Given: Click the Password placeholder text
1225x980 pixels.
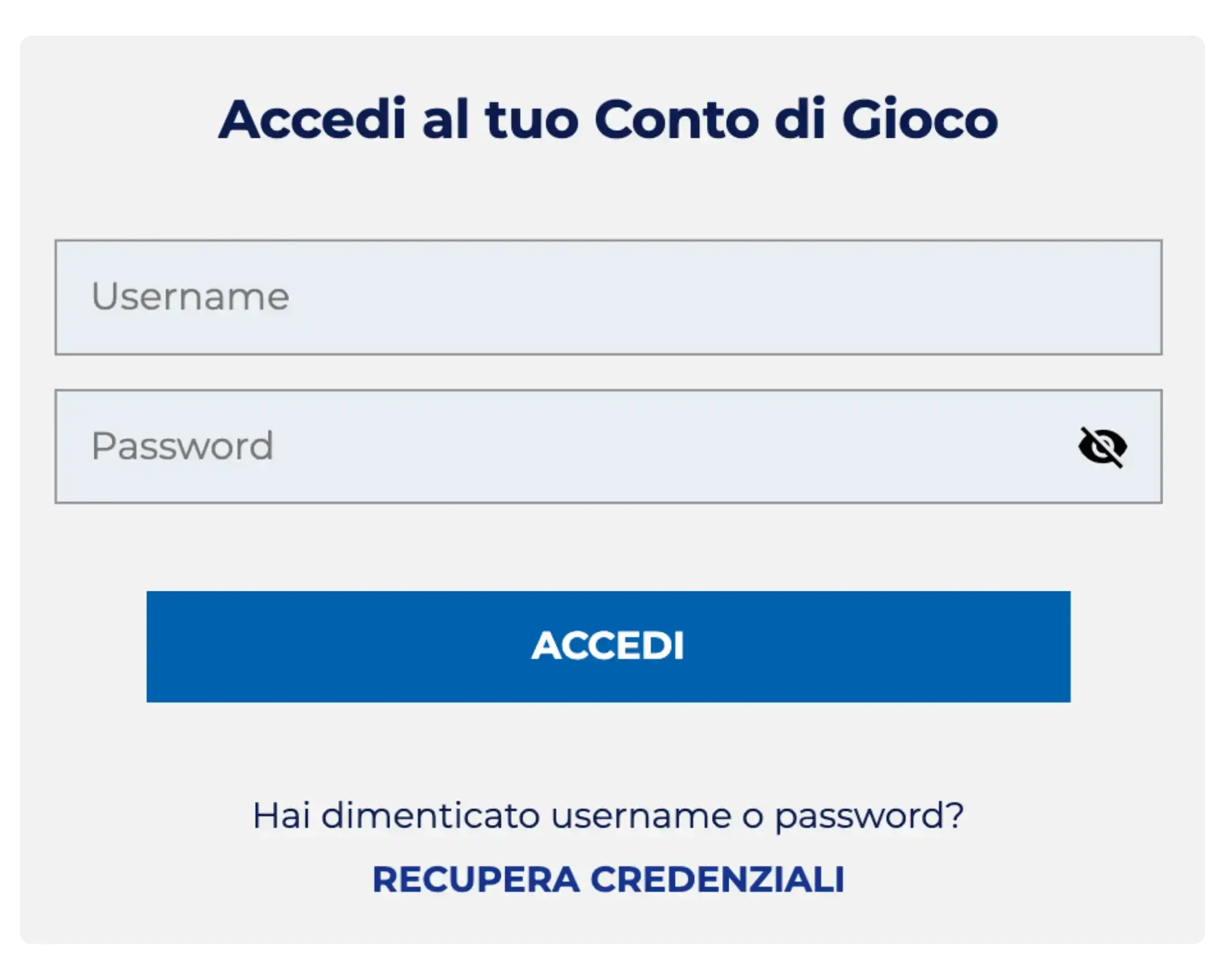Looking at the screenshot, I should (x=182, y=445).
